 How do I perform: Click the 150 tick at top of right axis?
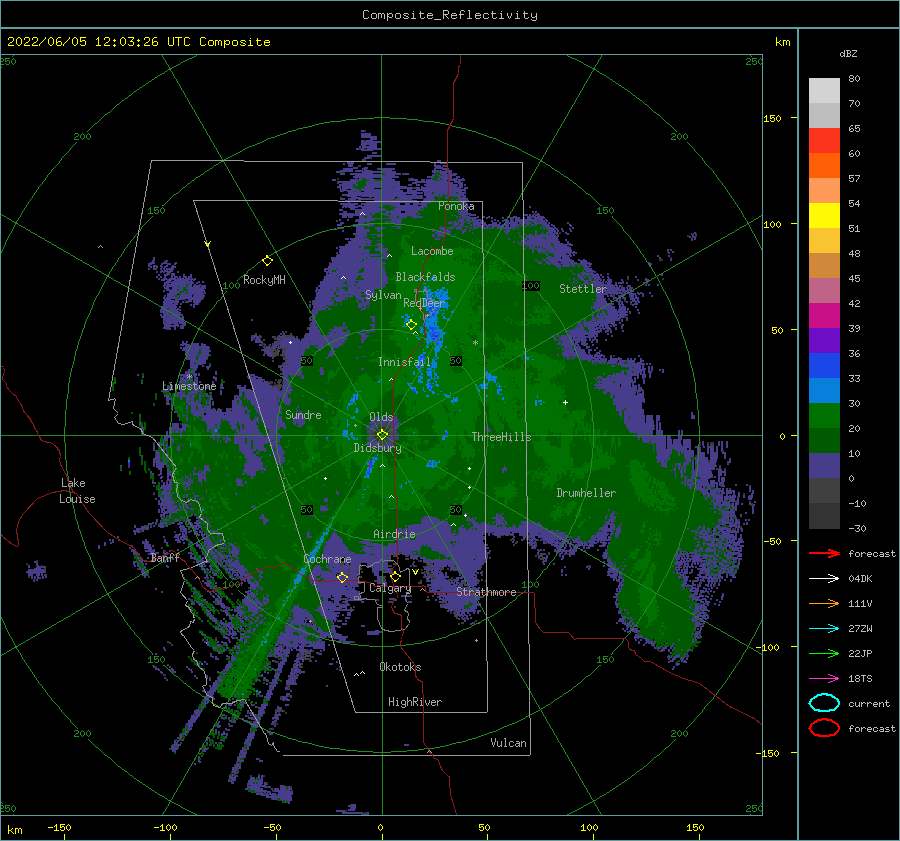[x=772, y=118]
